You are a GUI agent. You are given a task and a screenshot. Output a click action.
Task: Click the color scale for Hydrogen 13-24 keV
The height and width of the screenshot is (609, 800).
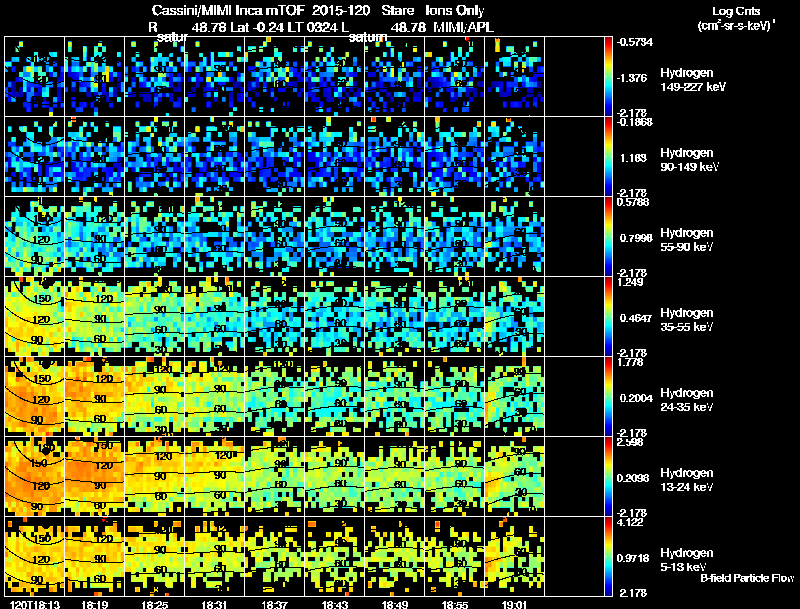pos(608,476)
